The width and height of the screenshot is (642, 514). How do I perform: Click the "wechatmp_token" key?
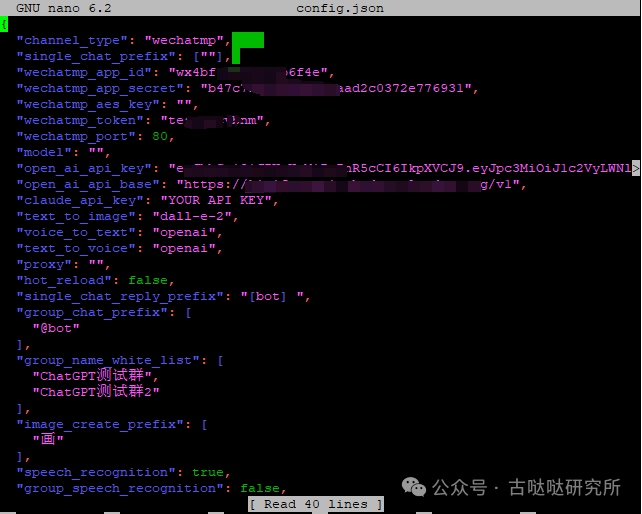(x=80, y=120)
